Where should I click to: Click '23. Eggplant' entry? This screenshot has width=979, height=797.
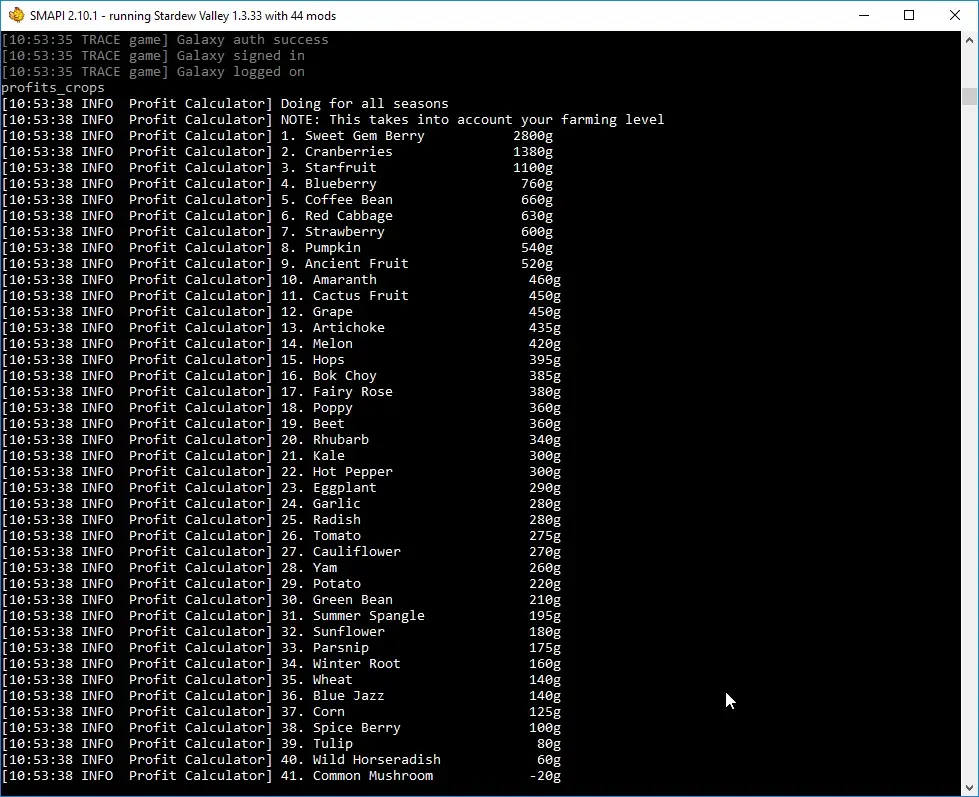pyautogui.click(x=329, y=488)
